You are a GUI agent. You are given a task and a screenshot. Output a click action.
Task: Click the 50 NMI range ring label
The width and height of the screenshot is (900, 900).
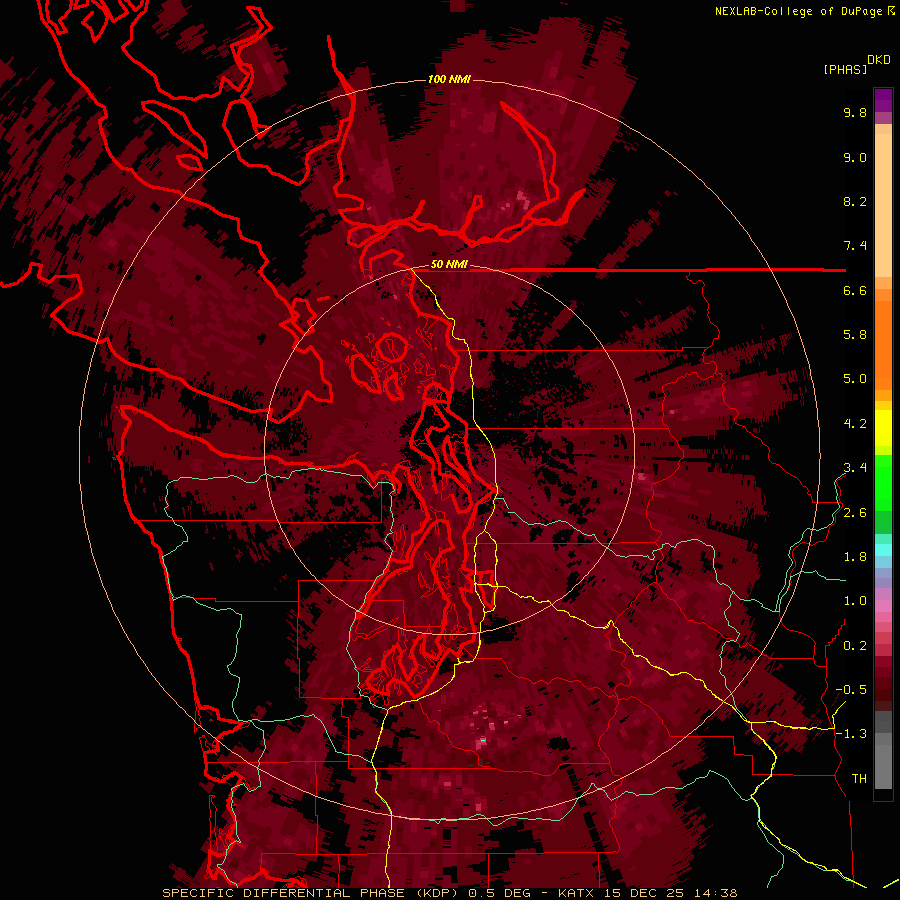(449, 265)
